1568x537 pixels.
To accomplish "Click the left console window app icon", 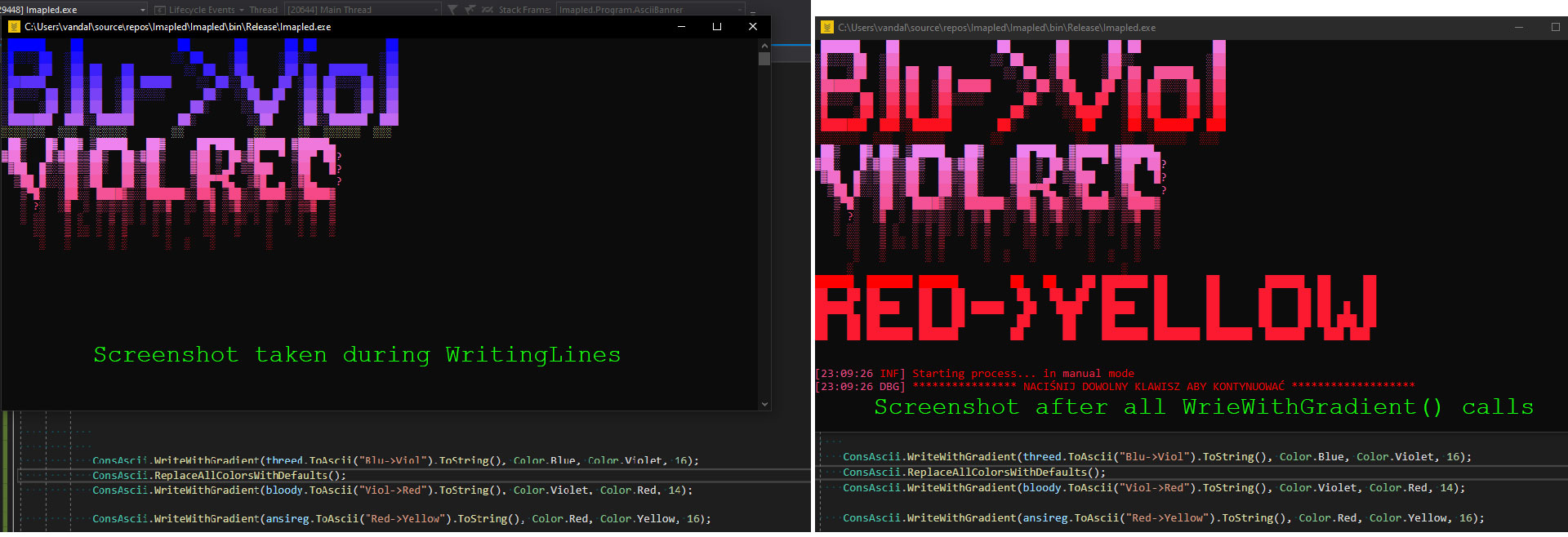I will 14,27.
